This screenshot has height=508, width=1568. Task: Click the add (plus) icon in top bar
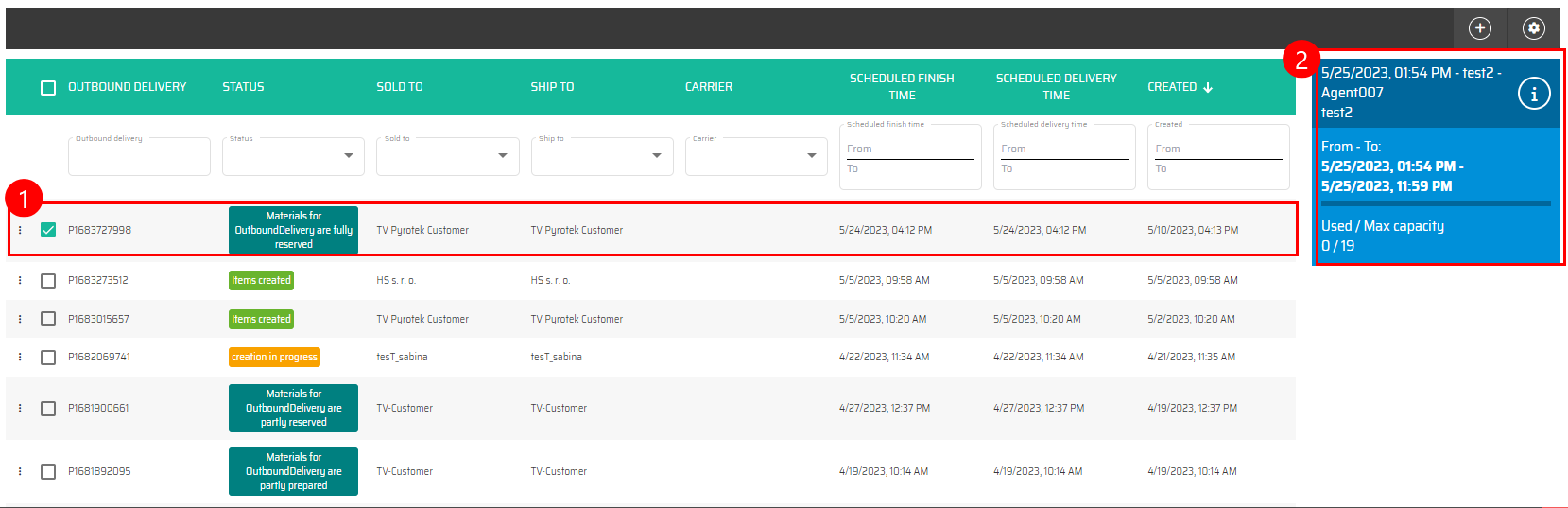tap(1479, 28)
